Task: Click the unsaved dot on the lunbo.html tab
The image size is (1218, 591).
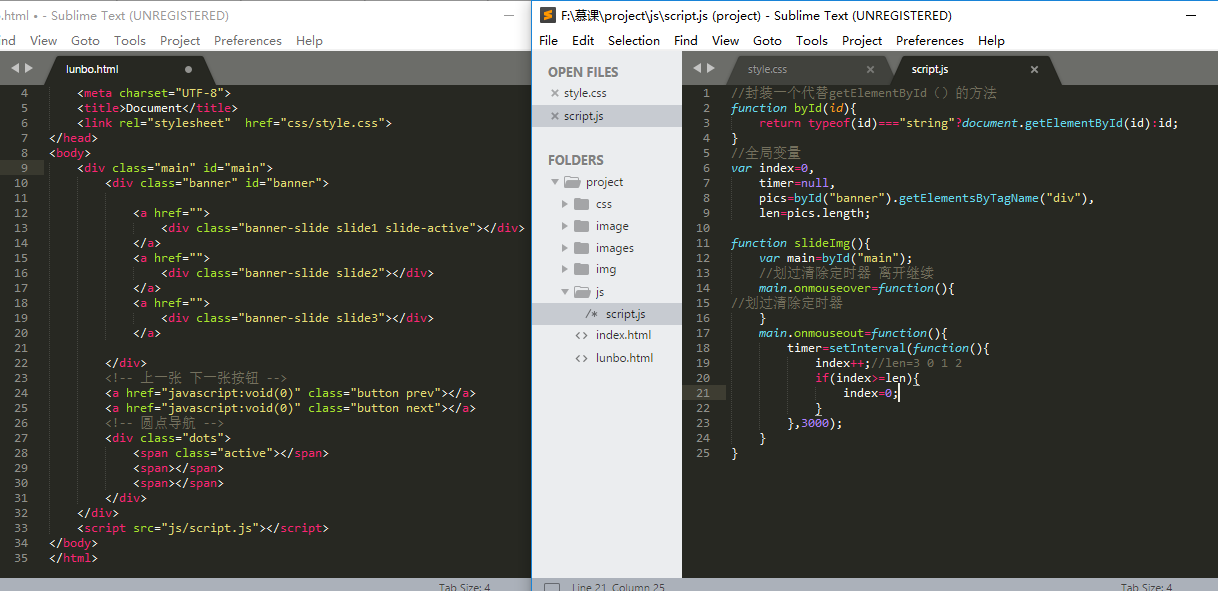Action: coord(188,70)
